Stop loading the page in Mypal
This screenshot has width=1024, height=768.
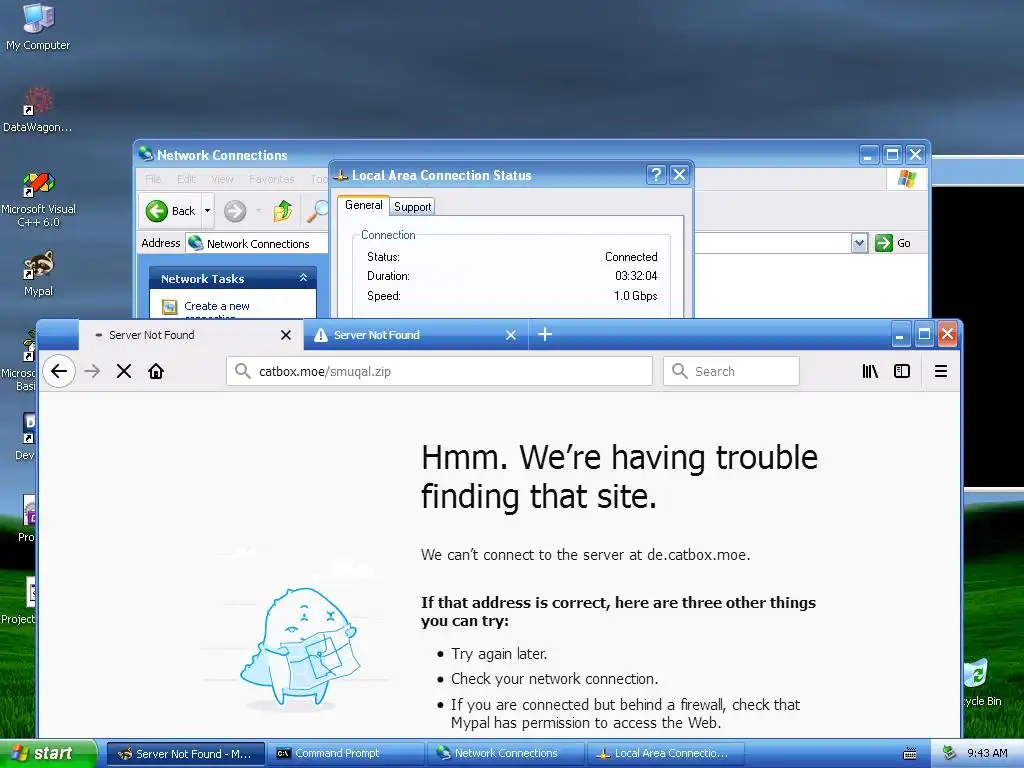[123, 371]
